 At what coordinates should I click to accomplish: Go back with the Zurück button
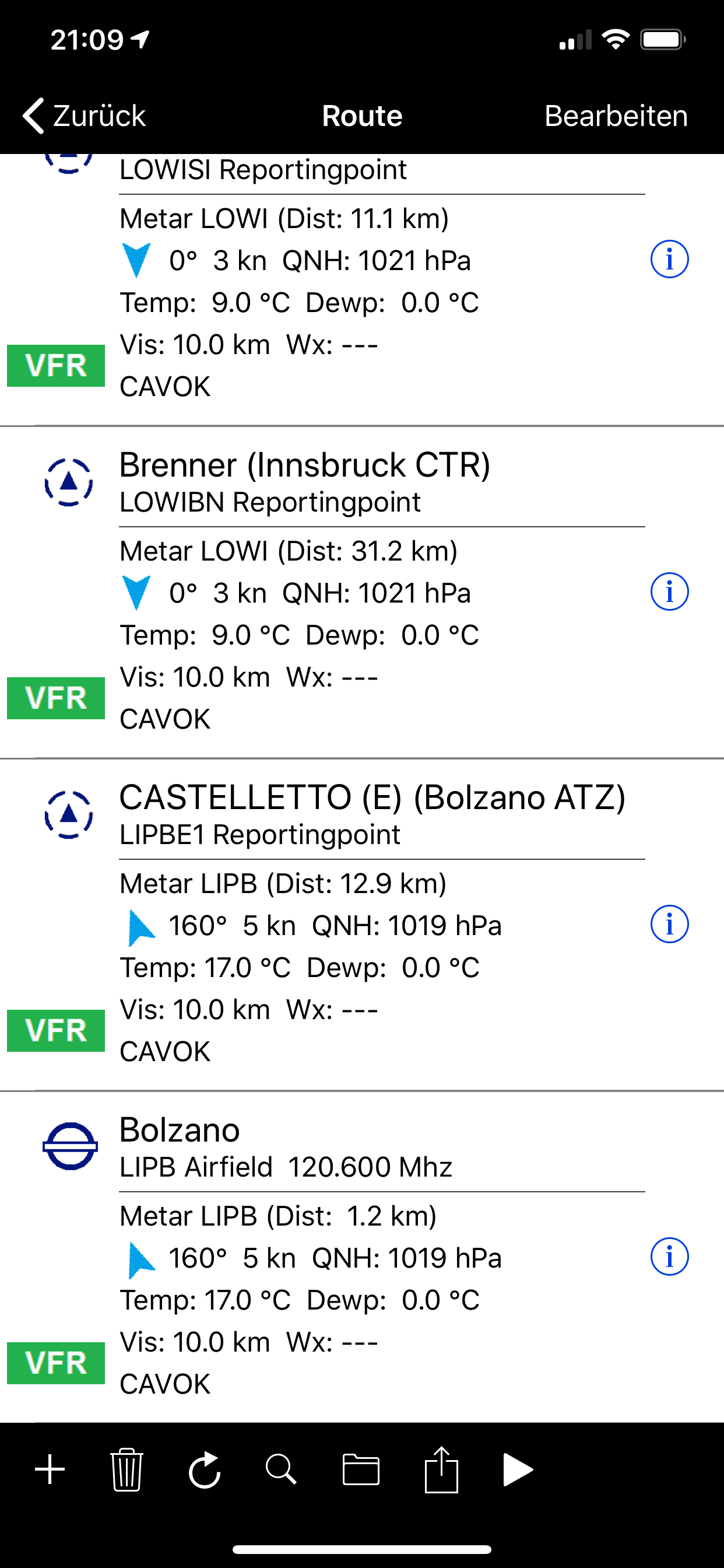coord(85,116)
